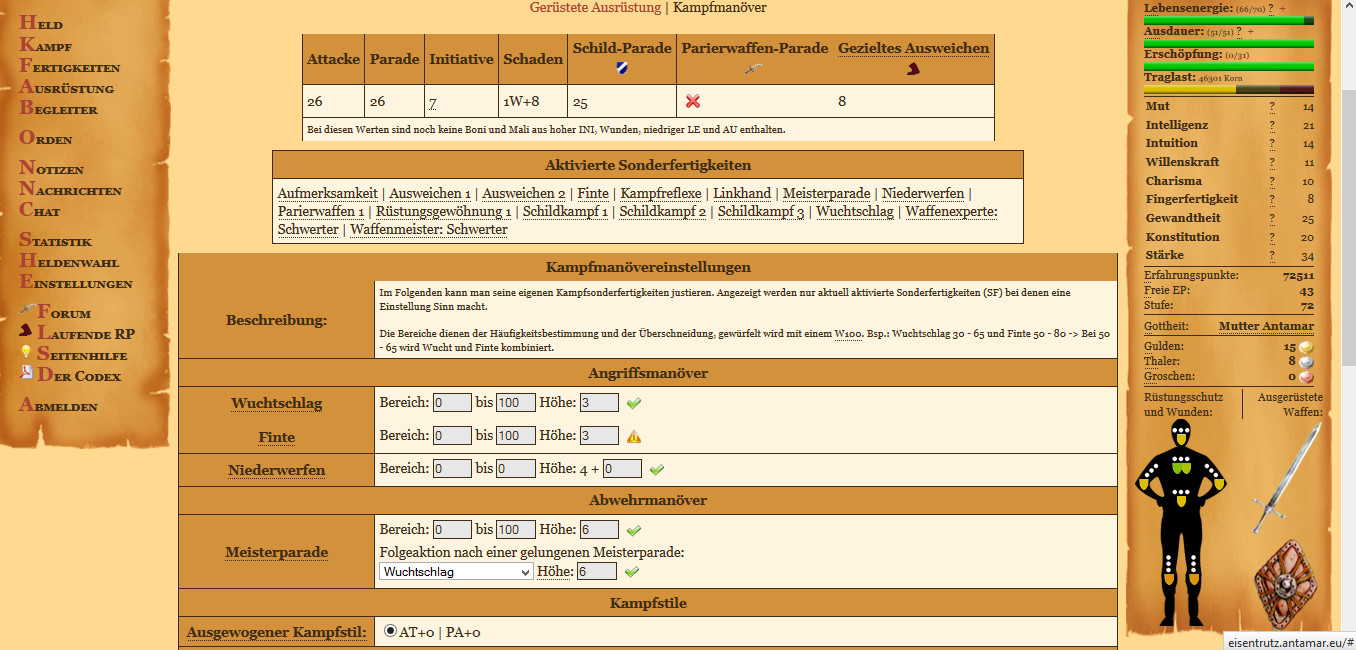This screenshot has height=650, width=1356.
Task: Select the Ausgewogener Kampfstil radio button
Action: [x=390, y=631]
